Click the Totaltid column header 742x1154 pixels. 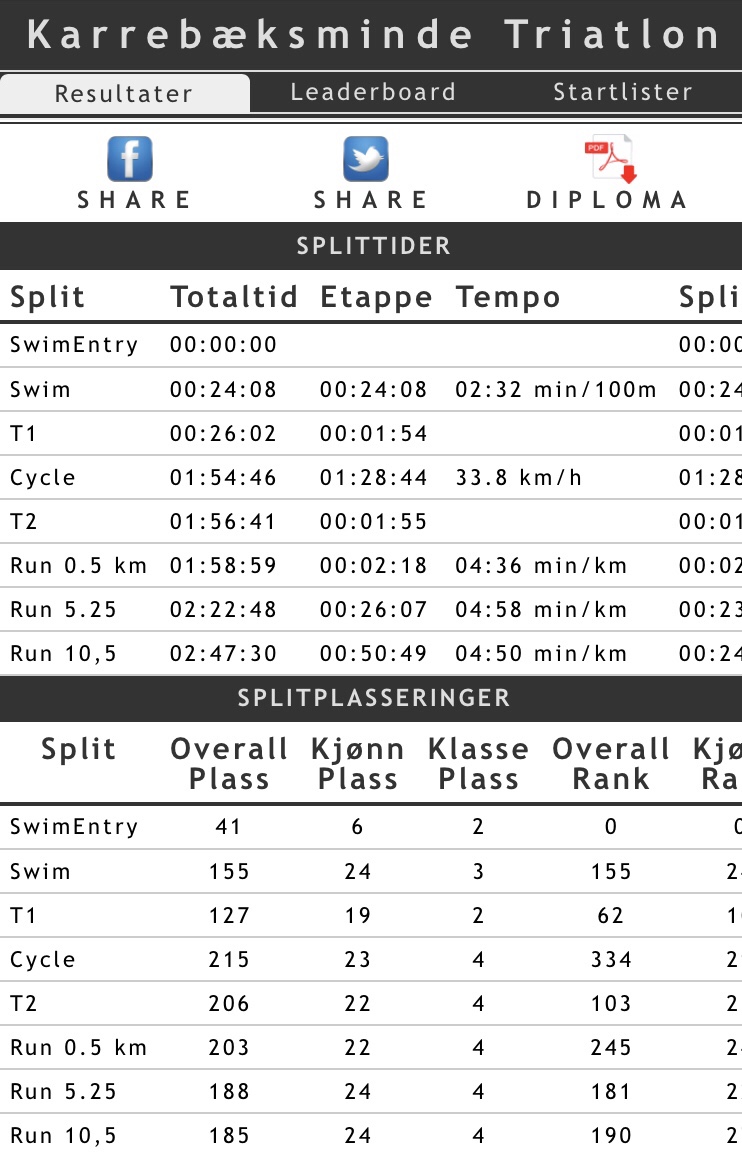coord(234,297)
